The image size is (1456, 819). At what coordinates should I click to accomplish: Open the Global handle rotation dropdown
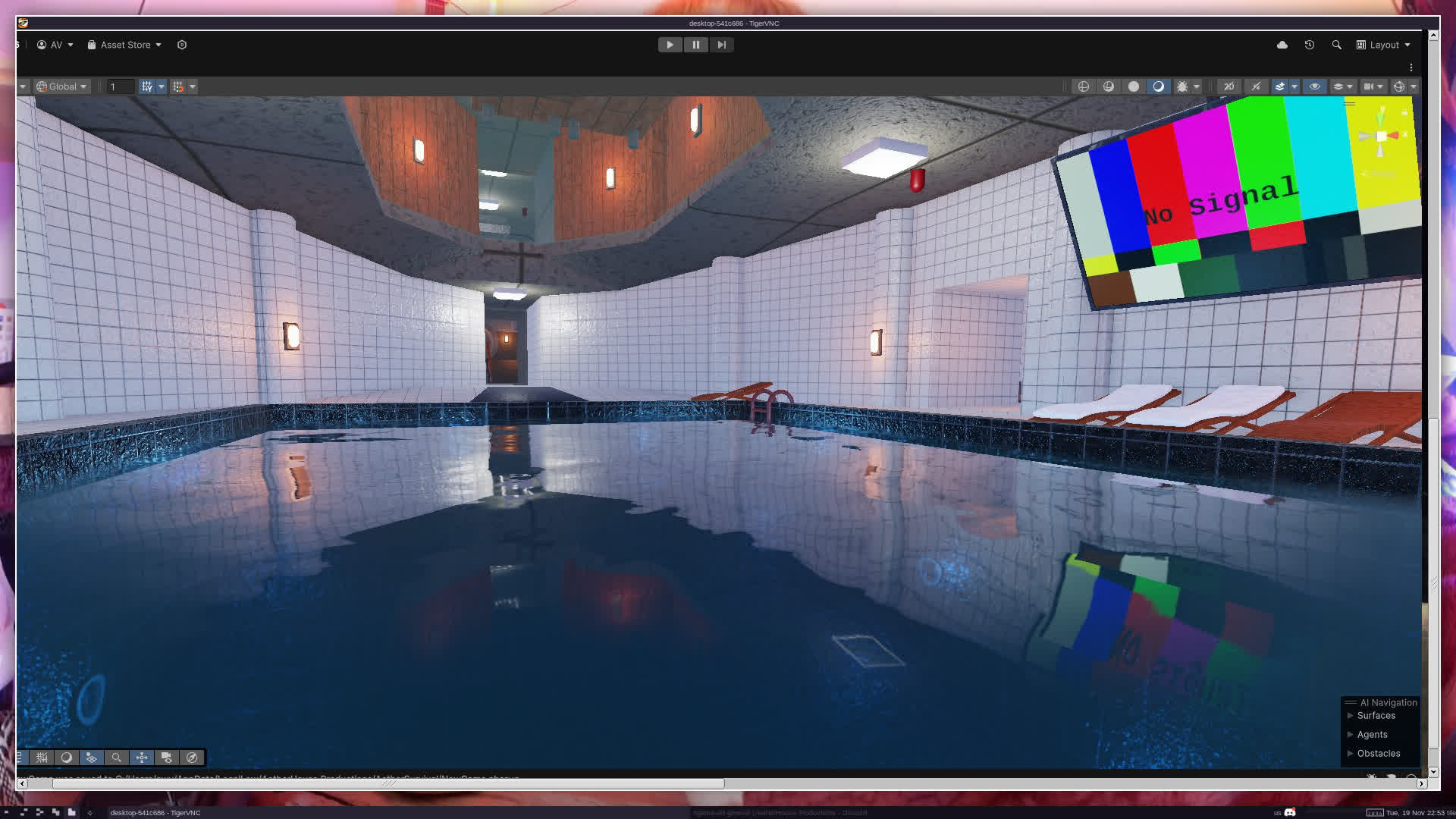(62, 86)
